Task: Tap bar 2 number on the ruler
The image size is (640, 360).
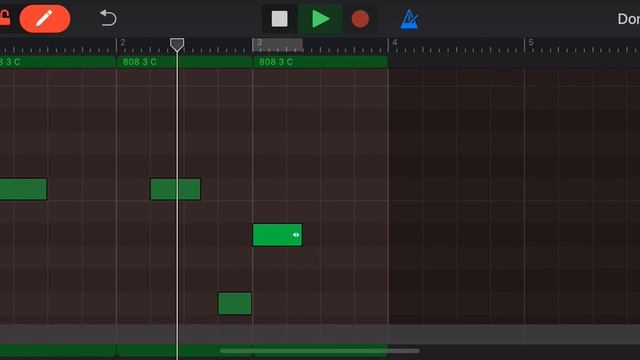Action: (x=123, y=42)
